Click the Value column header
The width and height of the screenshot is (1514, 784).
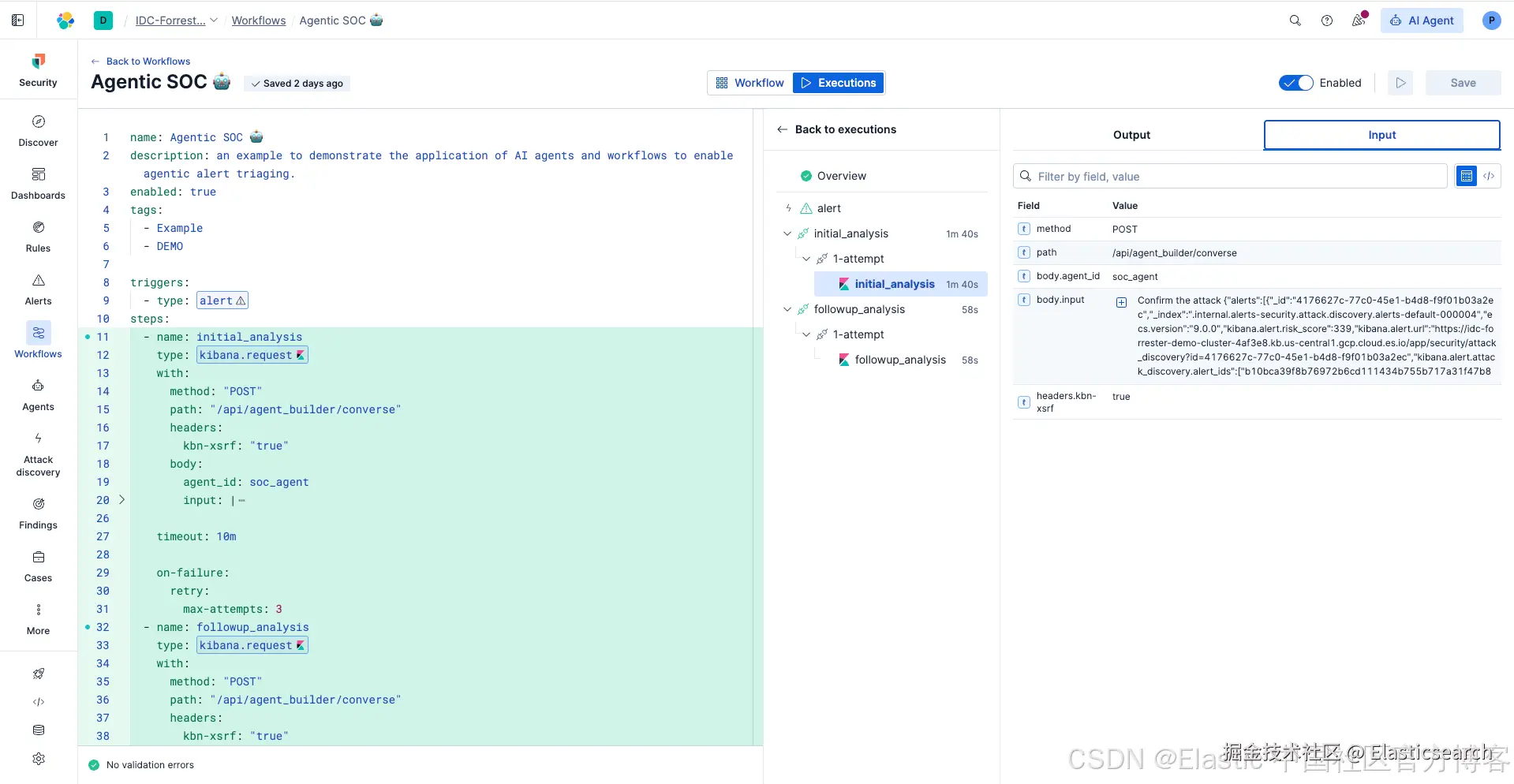pyautogui.click(x=1124, y=206)
